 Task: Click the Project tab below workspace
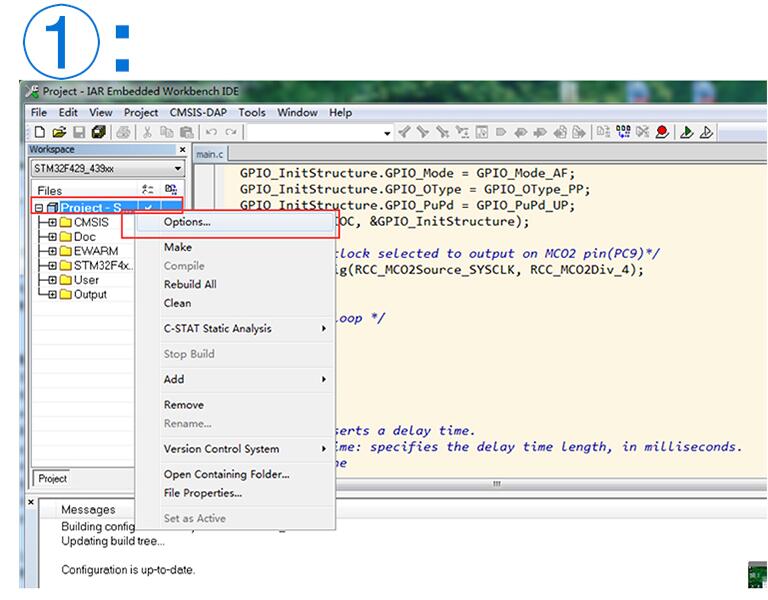(x=53, y=478)
